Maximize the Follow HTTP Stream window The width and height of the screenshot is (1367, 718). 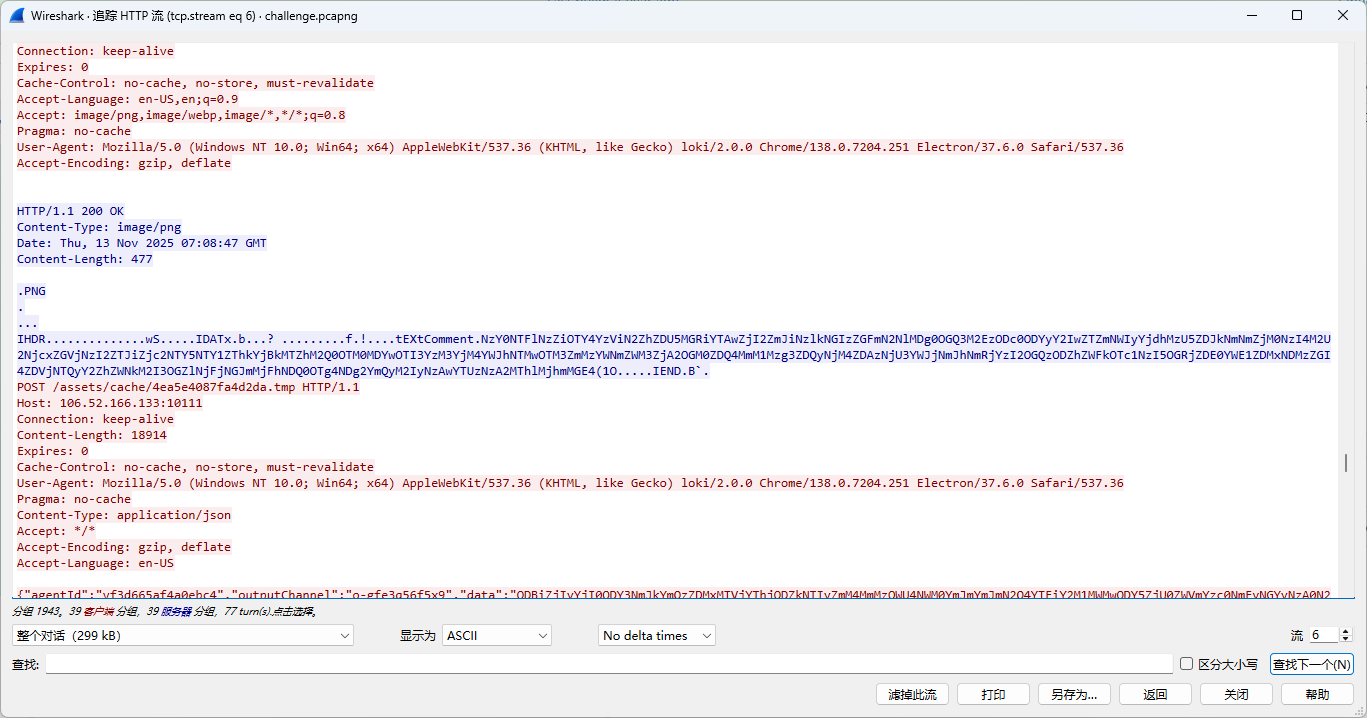tap(1296, 16)
